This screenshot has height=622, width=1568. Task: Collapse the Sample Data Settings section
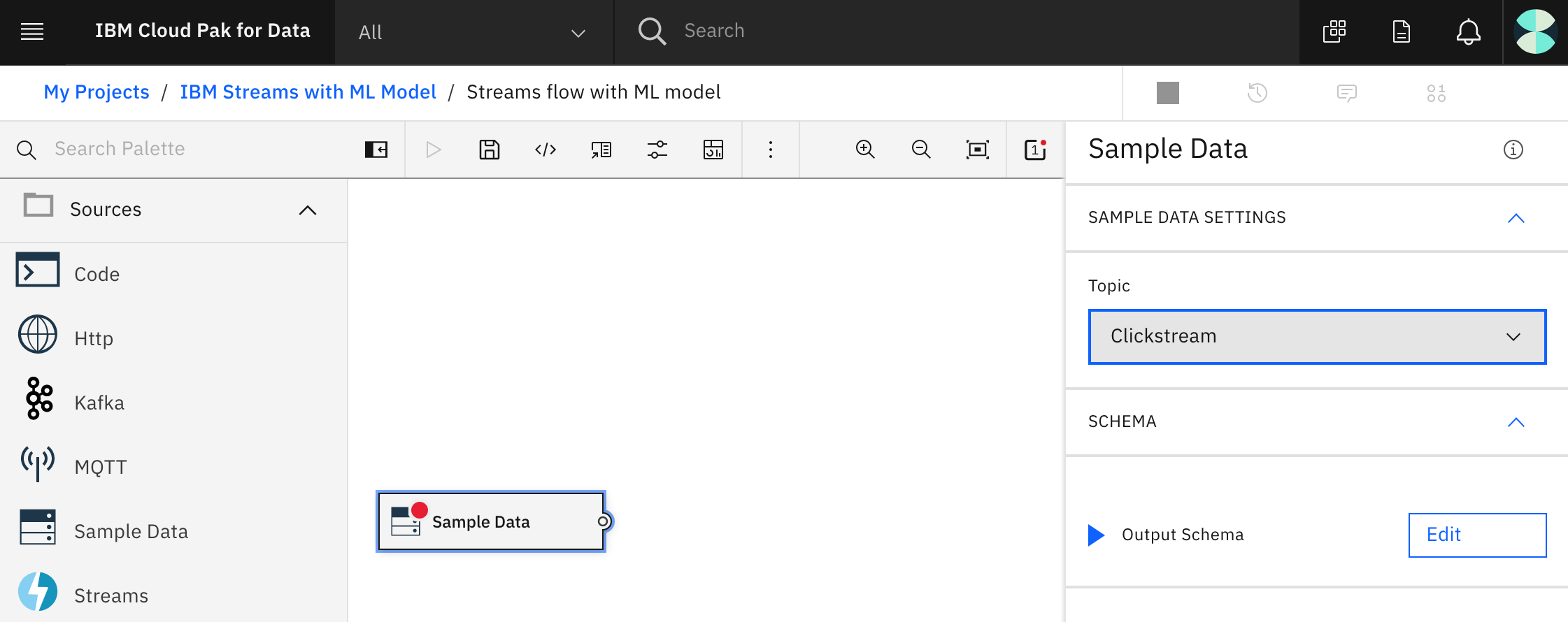coord(1516,218)
